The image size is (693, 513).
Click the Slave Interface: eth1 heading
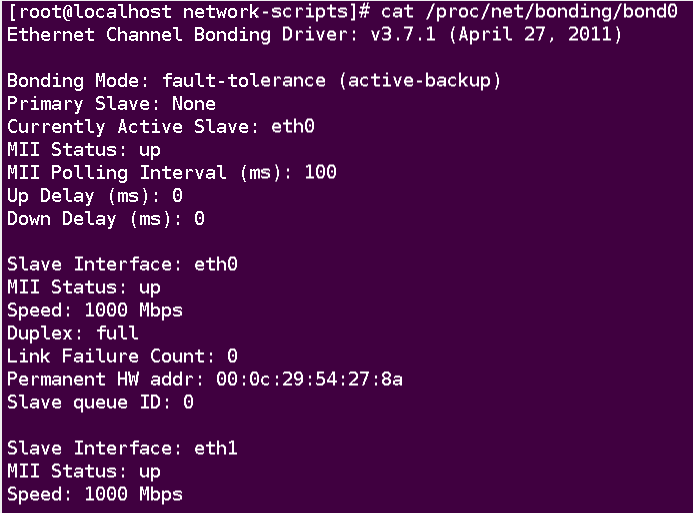122,449
